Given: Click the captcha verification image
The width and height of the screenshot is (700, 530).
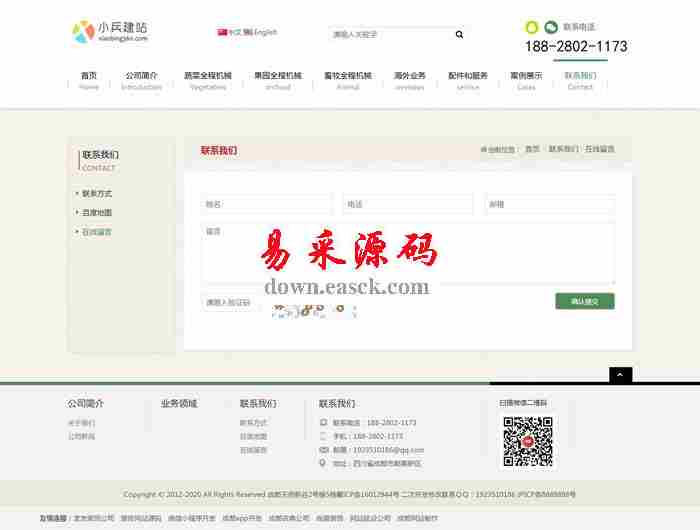Looking at the screenshot, I should pyautogui.click(x=314, y=311).
